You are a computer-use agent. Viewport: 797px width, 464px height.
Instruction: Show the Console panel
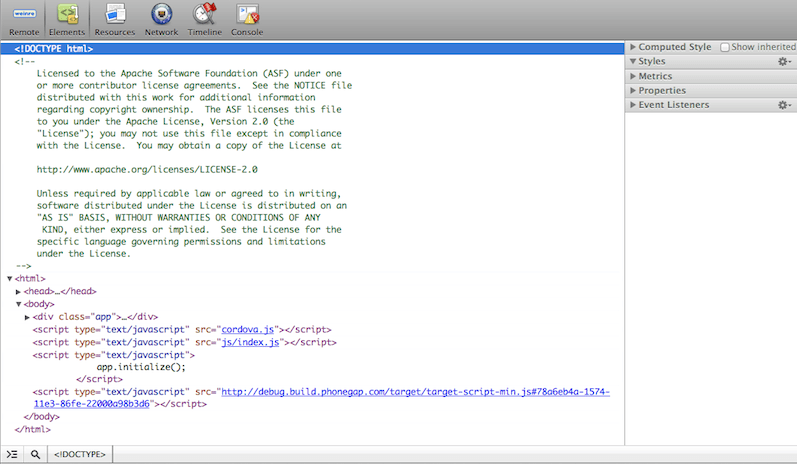point(247,19)
